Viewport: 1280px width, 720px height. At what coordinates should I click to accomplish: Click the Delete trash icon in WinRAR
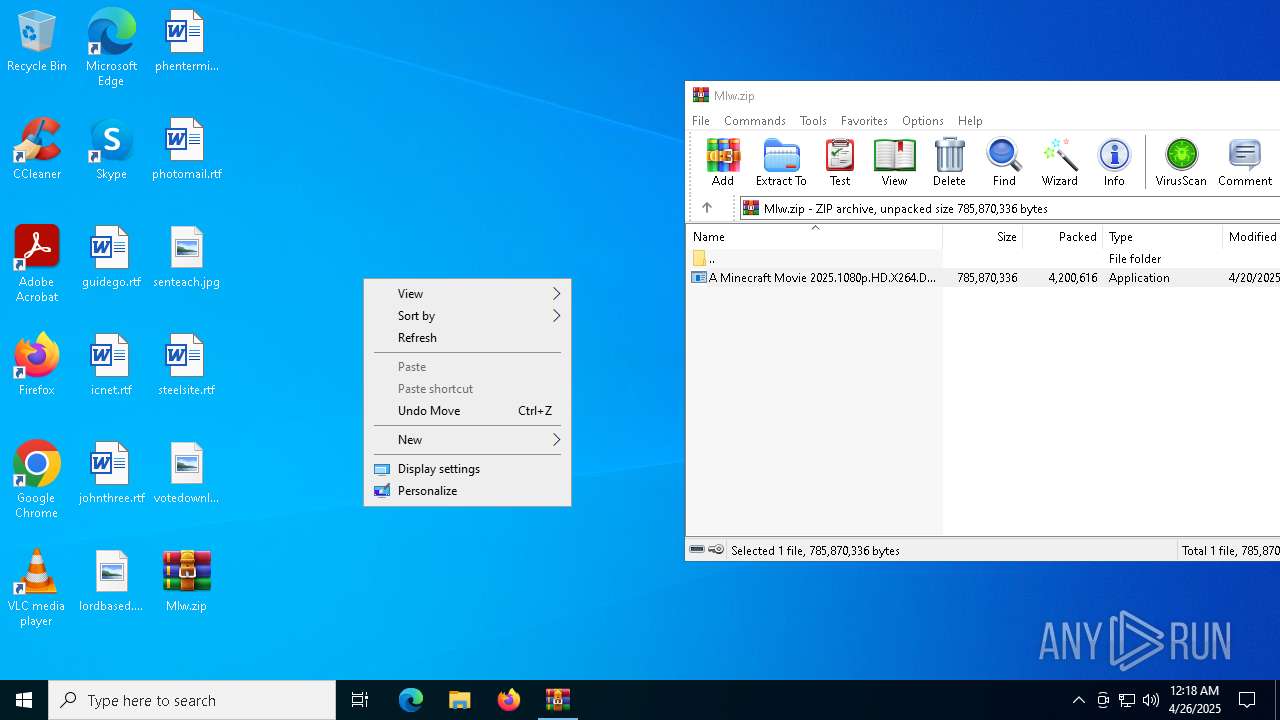pos(949,162)
